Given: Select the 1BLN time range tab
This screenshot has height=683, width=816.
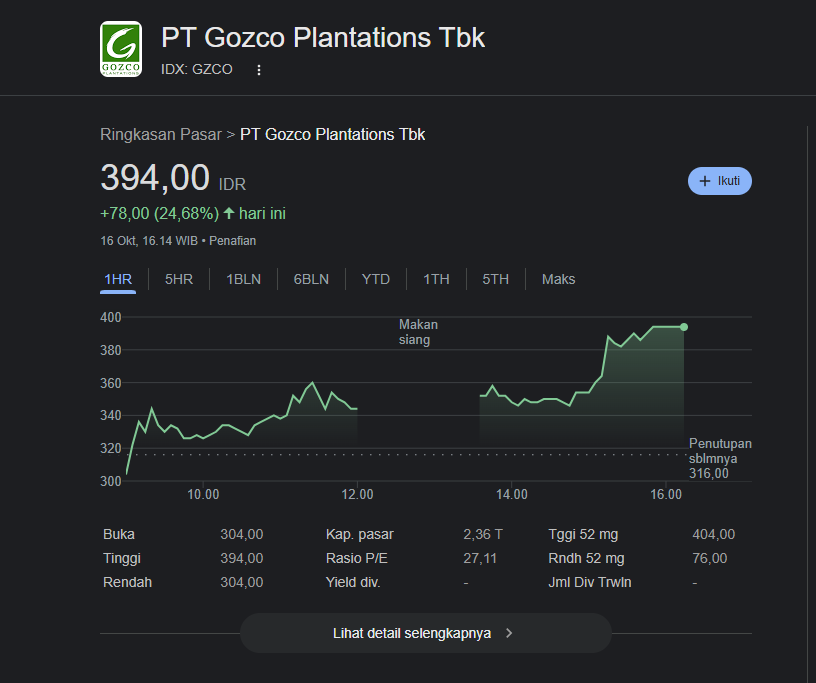Looking at the screenshot, I should [243, 279].
